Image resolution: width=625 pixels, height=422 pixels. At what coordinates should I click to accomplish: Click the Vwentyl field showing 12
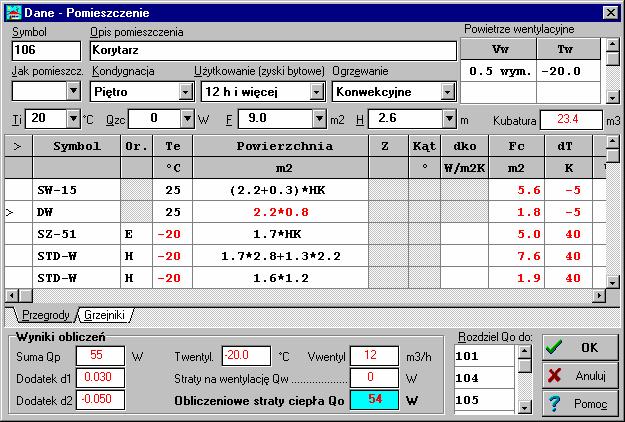(374, 355)
